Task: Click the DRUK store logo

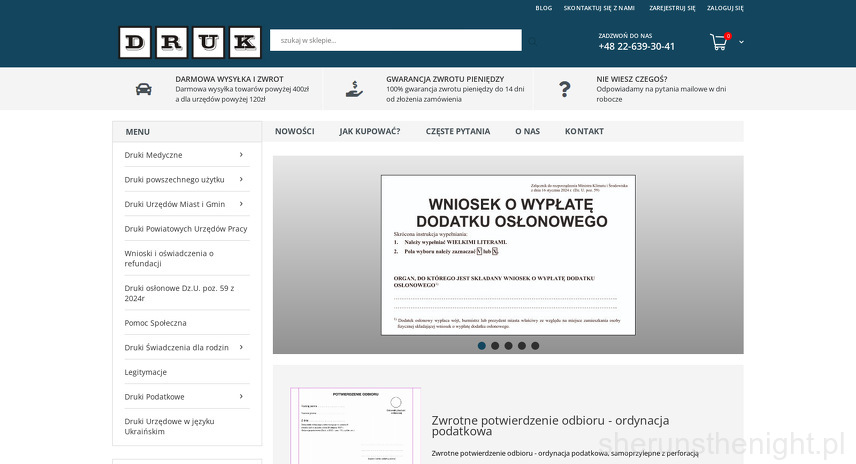Action: click(189, 42)
